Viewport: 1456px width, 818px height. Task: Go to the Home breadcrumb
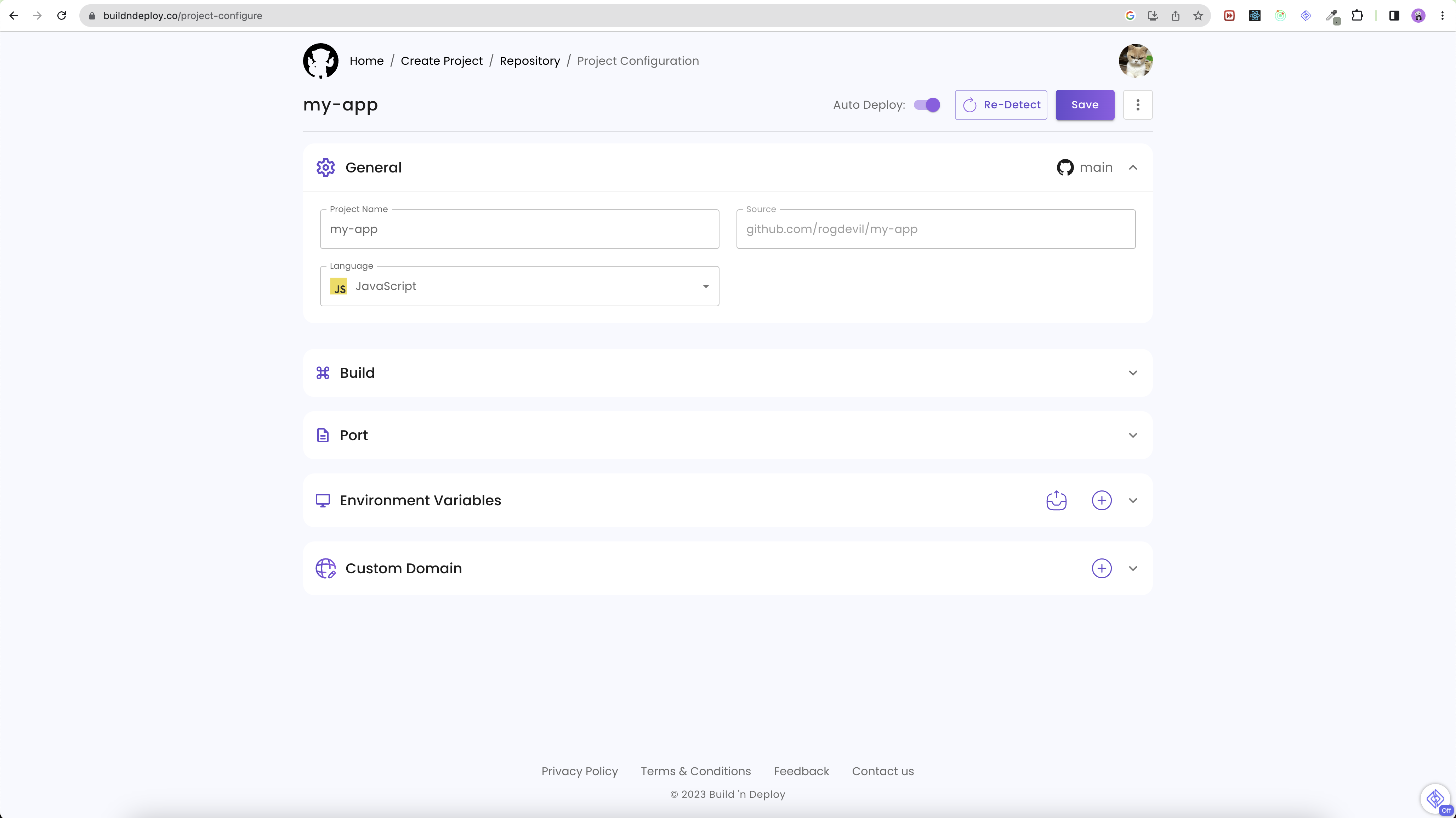point(366,61)
